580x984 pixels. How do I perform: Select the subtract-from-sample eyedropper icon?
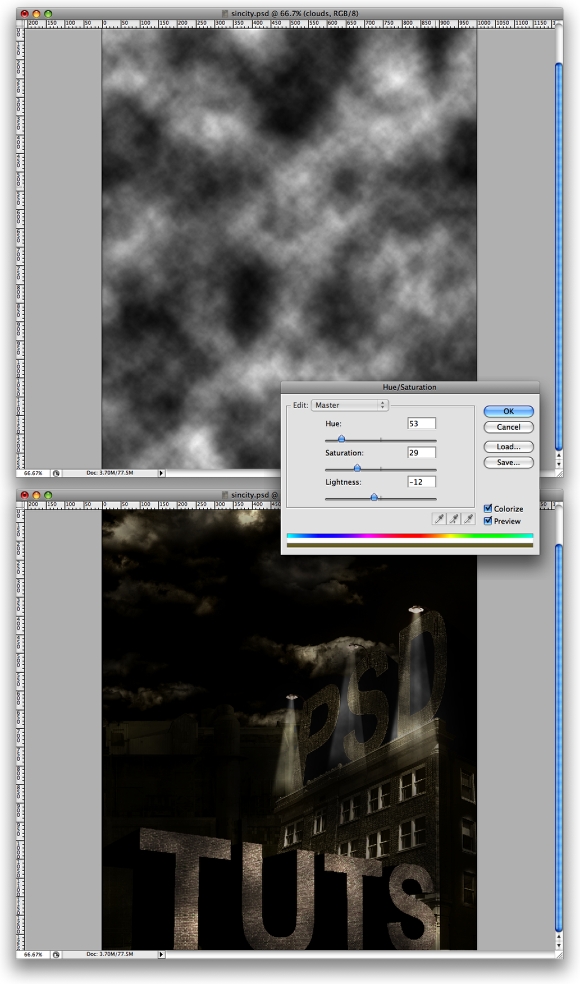468,519
